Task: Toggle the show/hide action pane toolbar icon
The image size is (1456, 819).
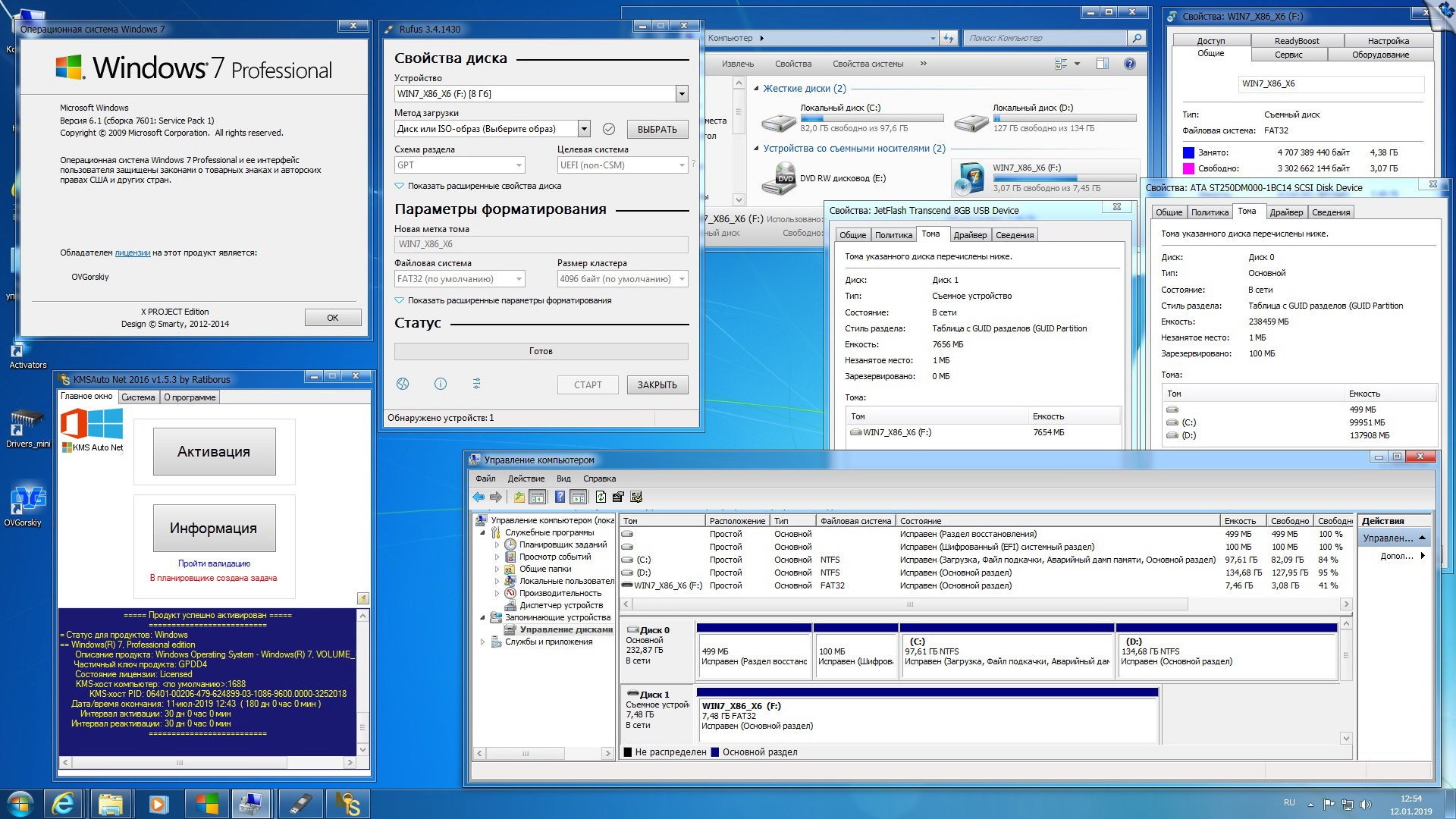Action: 579,497
